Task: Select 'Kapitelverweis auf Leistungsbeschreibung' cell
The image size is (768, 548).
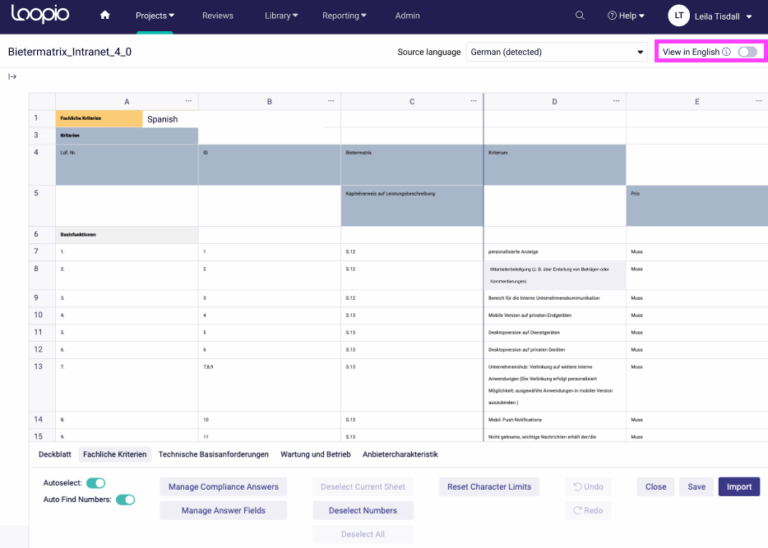Action: 412,206
